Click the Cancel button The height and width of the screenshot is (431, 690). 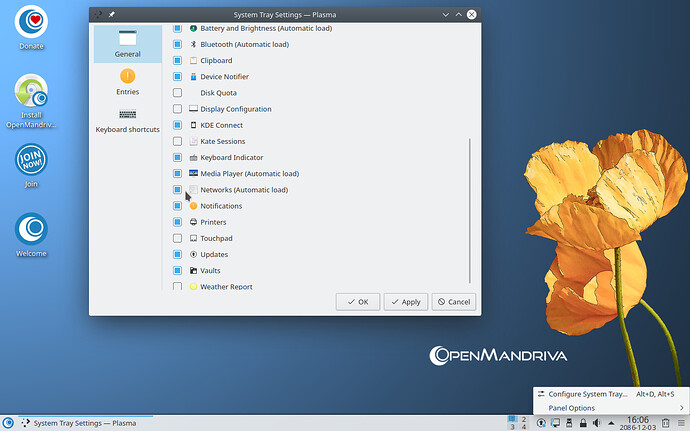pyautogui.click(x=454, y=302)
